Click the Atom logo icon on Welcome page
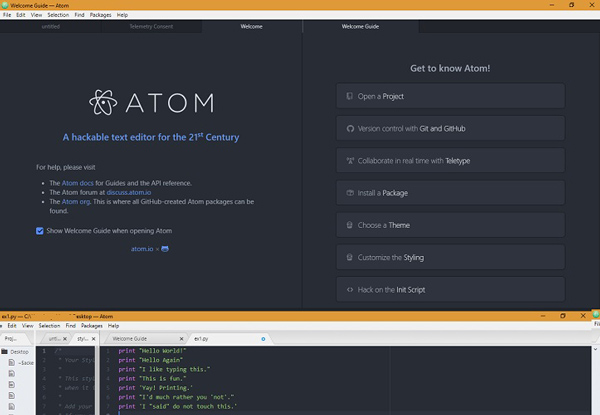Image resolution: width=600 pixels, height=415 pixels. pyautogui.click(x=103, y=102)
